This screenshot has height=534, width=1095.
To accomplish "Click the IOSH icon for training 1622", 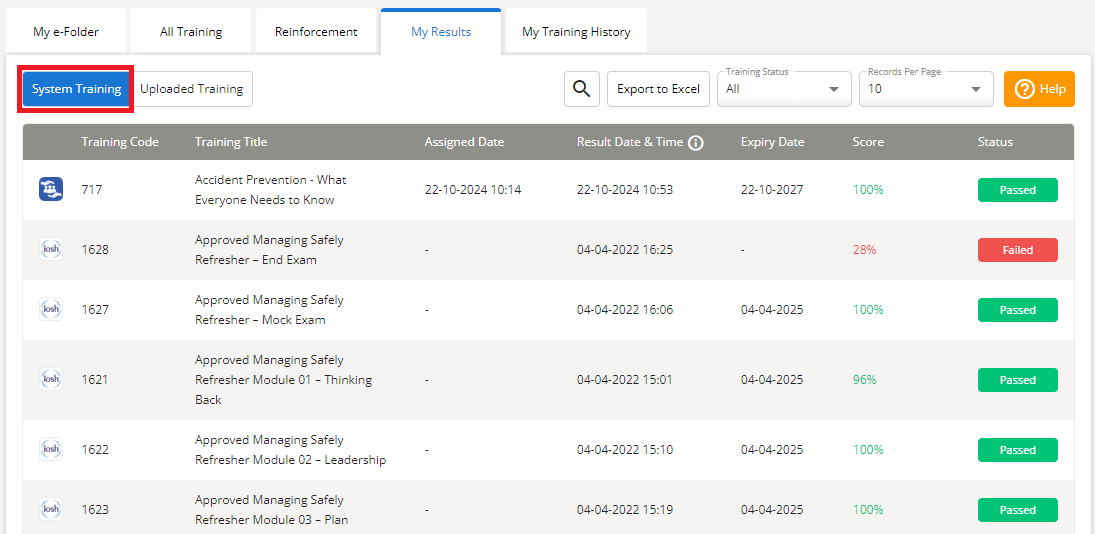I will 51,449.
